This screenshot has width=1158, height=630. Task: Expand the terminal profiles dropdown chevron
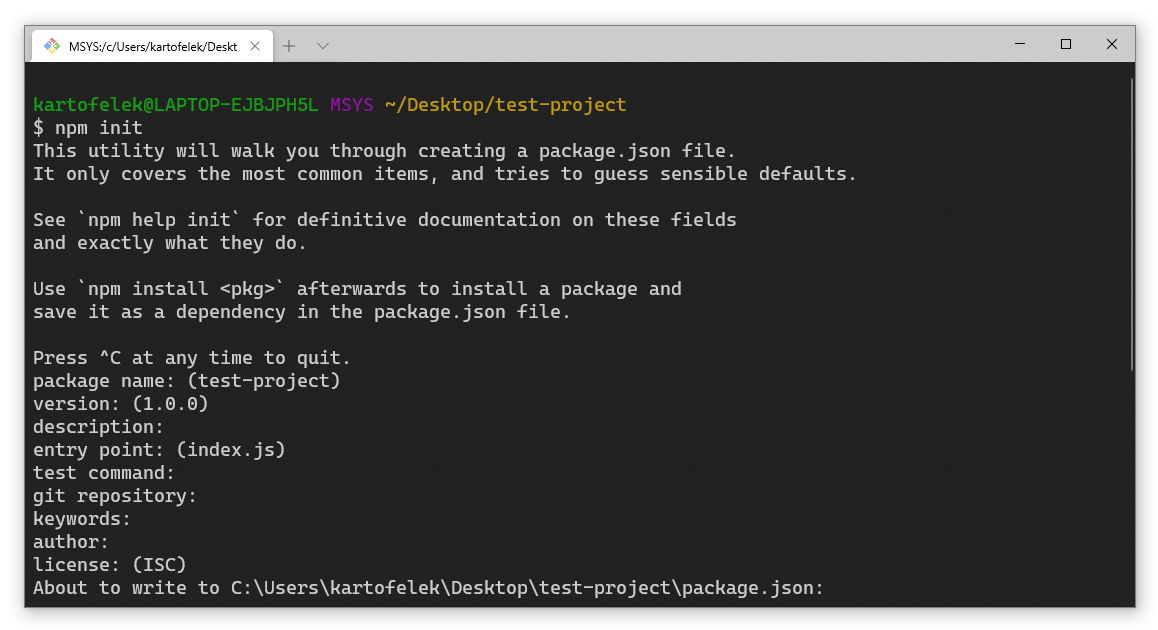click(x=322, y=46)
